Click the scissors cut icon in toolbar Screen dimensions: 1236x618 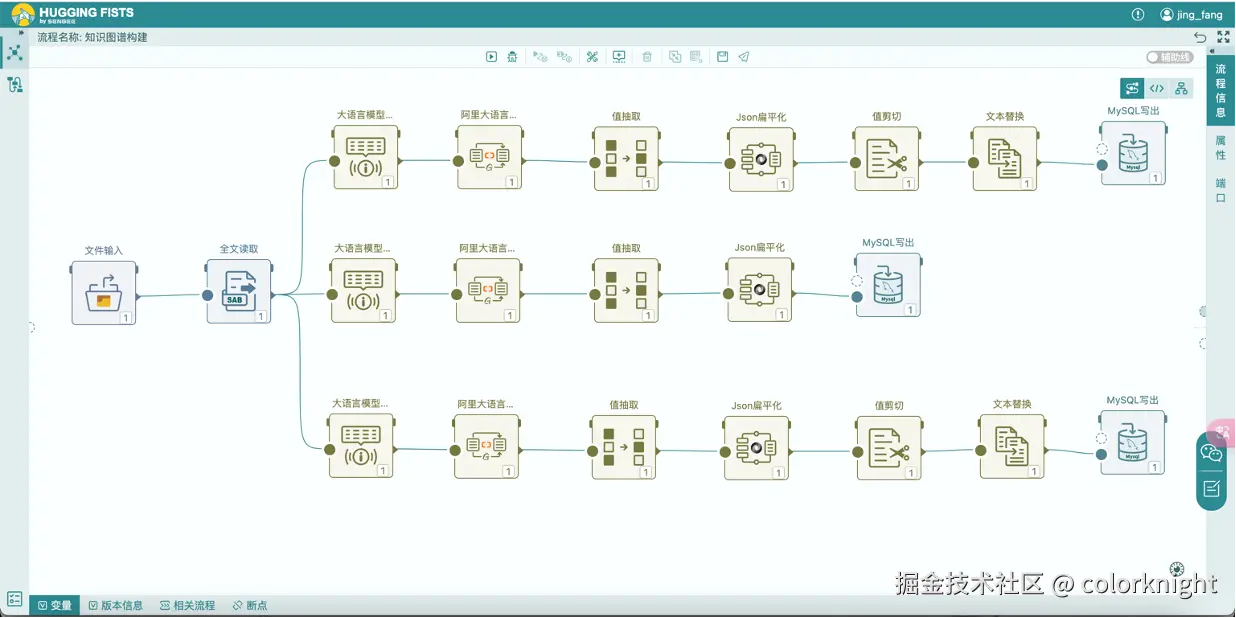point(592,57)
